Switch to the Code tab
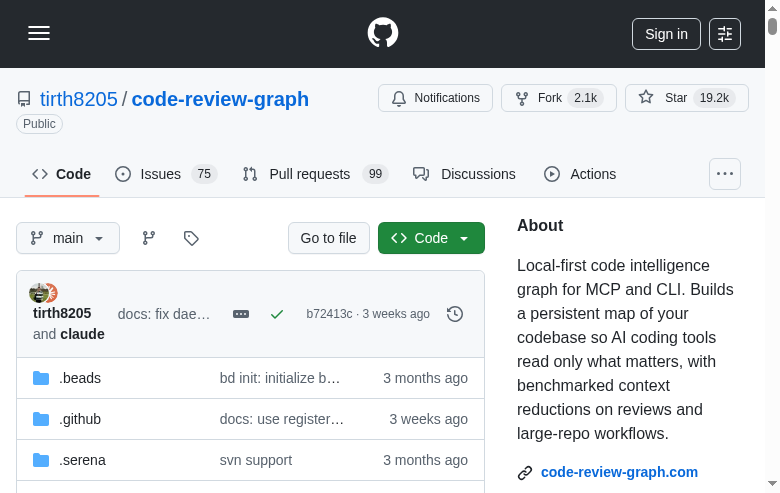This screenshot has width=780, height=493. tap(62, 174)
